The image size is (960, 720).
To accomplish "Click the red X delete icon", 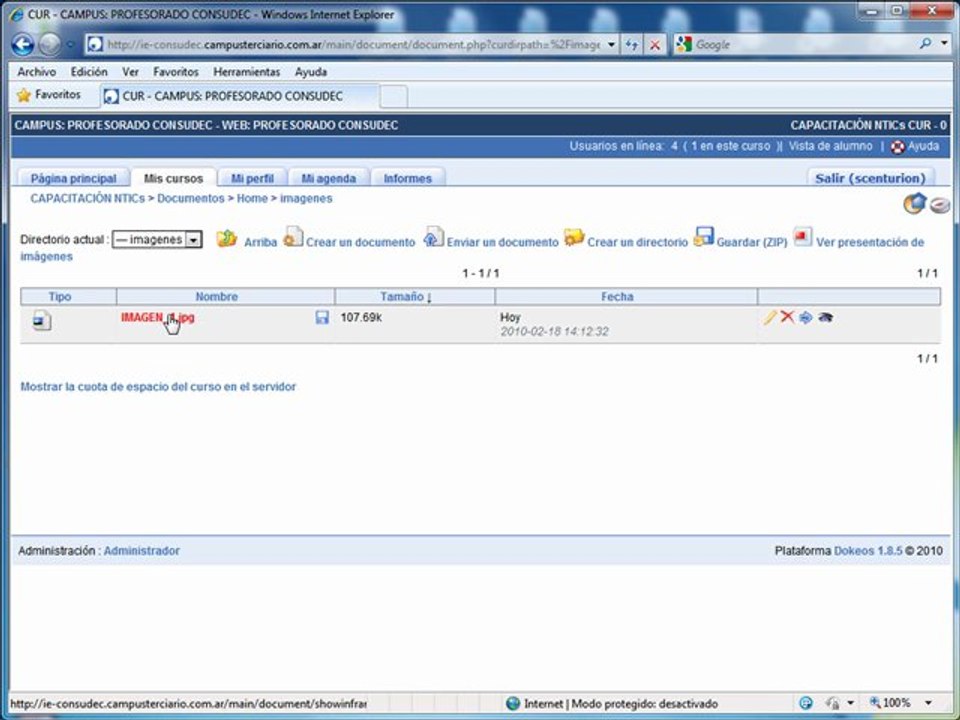I will coord(787,317).
